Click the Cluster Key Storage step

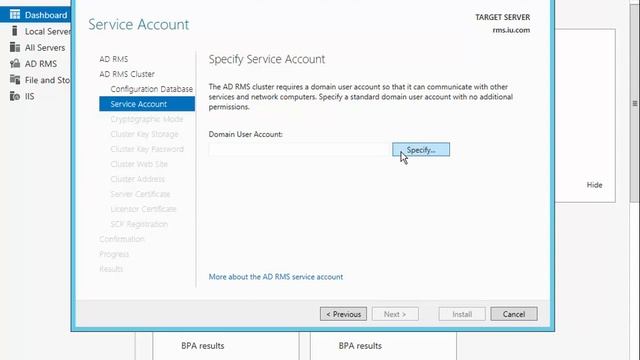(144, 134)
